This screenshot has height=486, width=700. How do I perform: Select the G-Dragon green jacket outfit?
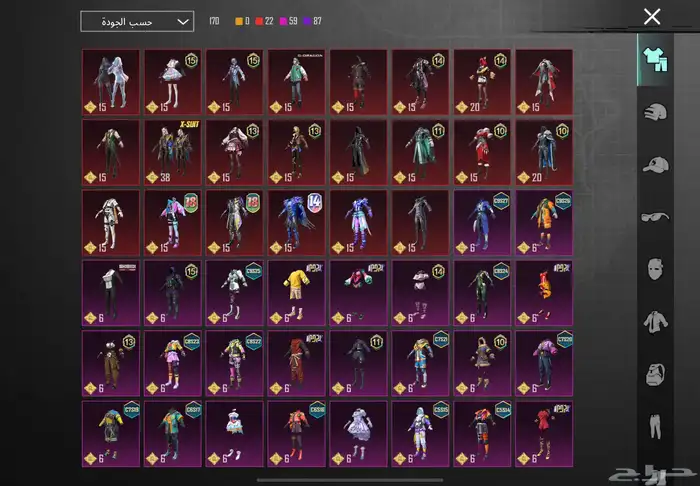pos(296,80)
